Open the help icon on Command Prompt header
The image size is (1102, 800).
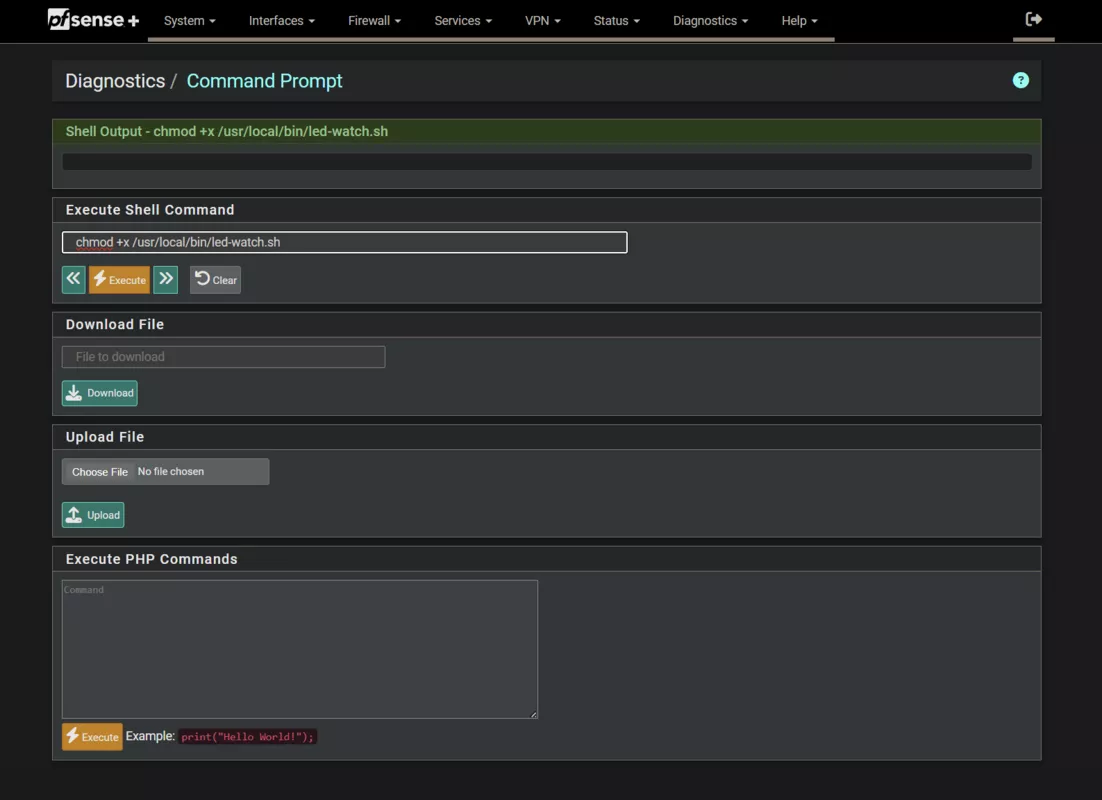pos(1020,80)
